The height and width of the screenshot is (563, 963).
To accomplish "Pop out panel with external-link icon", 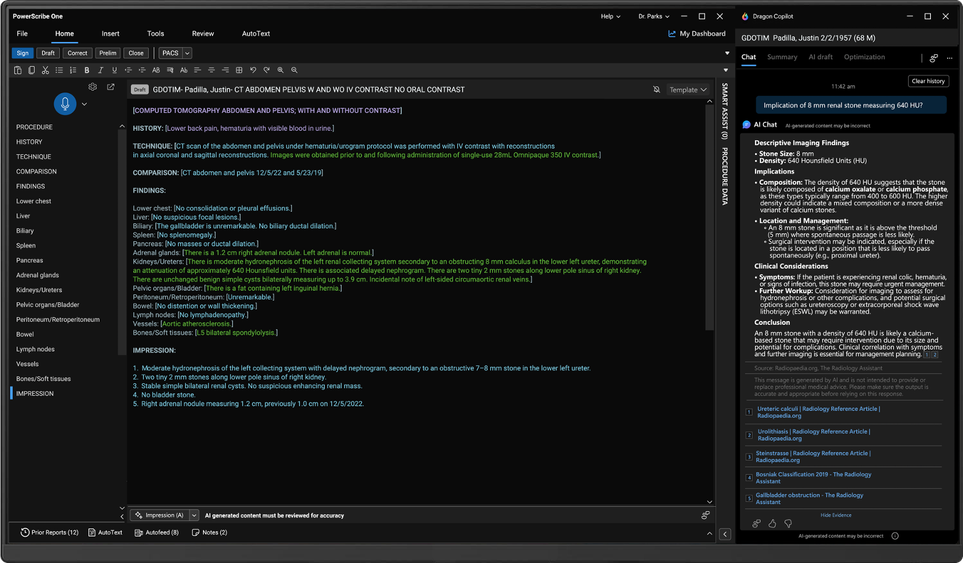I will (x=110, y=87).
